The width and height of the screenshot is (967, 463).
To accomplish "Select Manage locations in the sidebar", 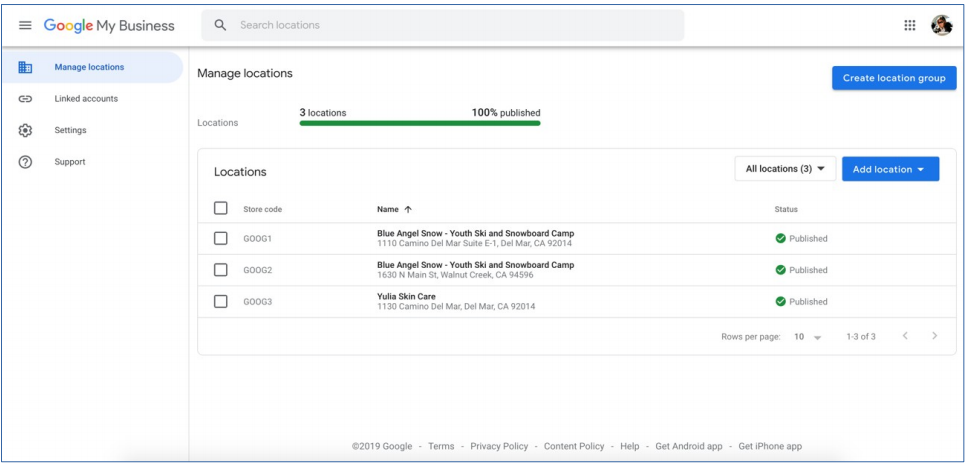I will 89,67.
